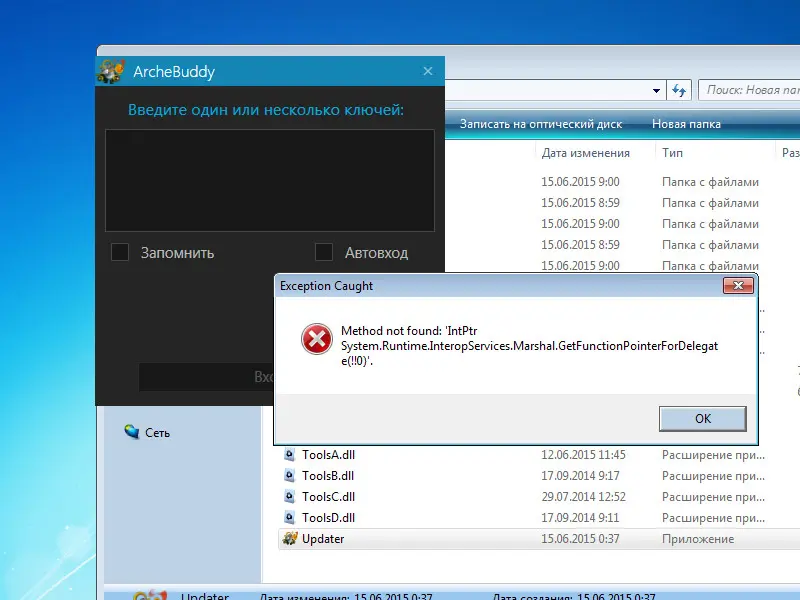Sort files by Тип column header

click(x=672, y=153)
